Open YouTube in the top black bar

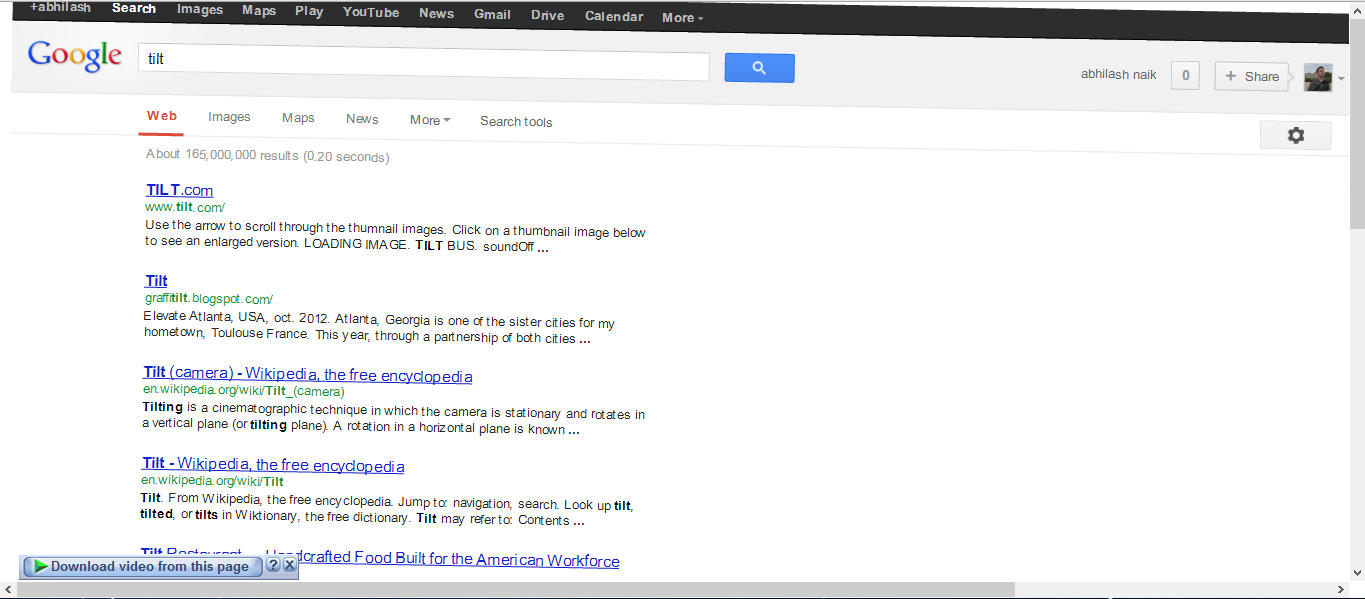(371, 12)
